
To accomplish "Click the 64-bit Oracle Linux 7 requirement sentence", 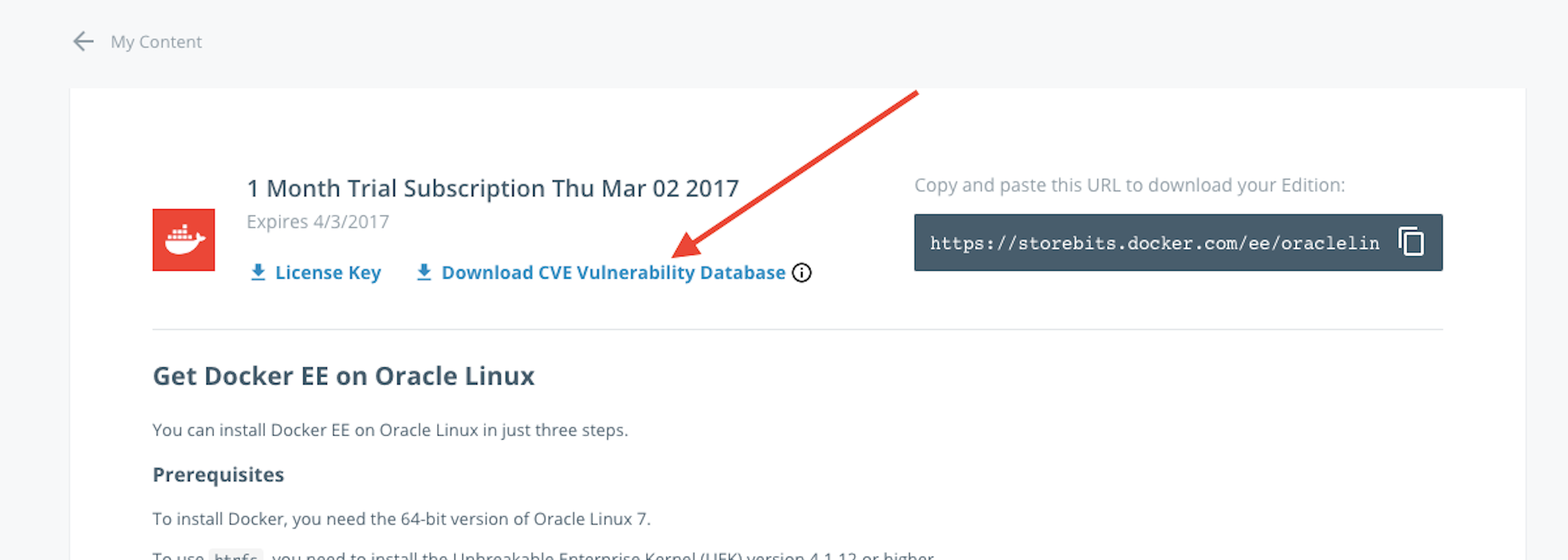I will pos(401,519).
